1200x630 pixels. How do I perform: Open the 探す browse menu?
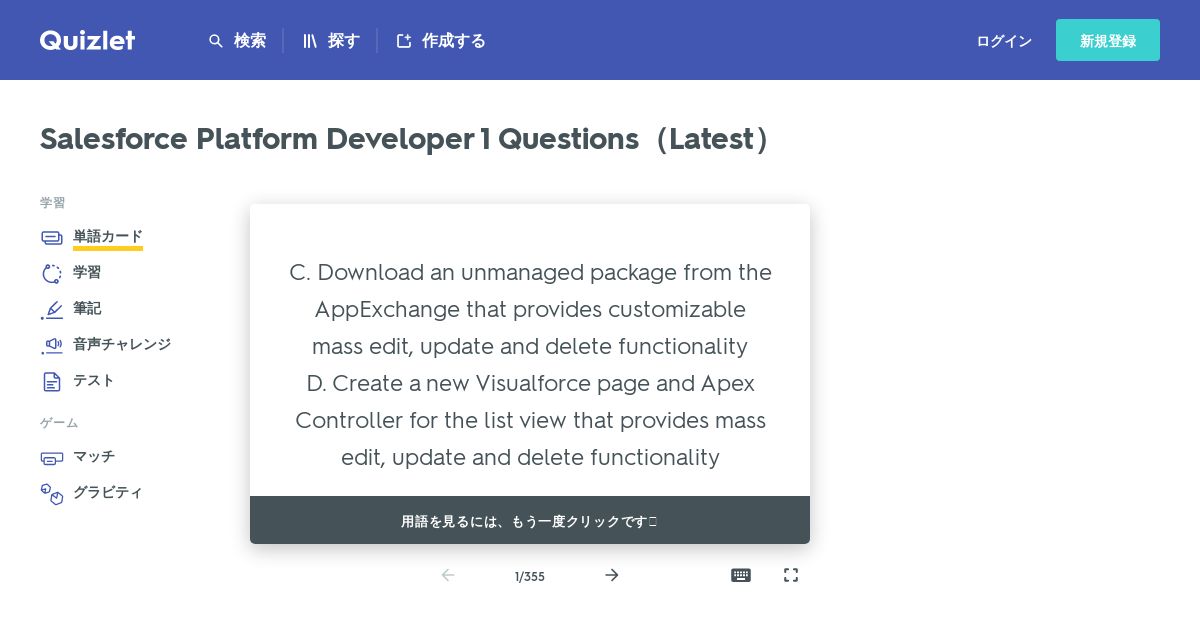pos(331,41)
